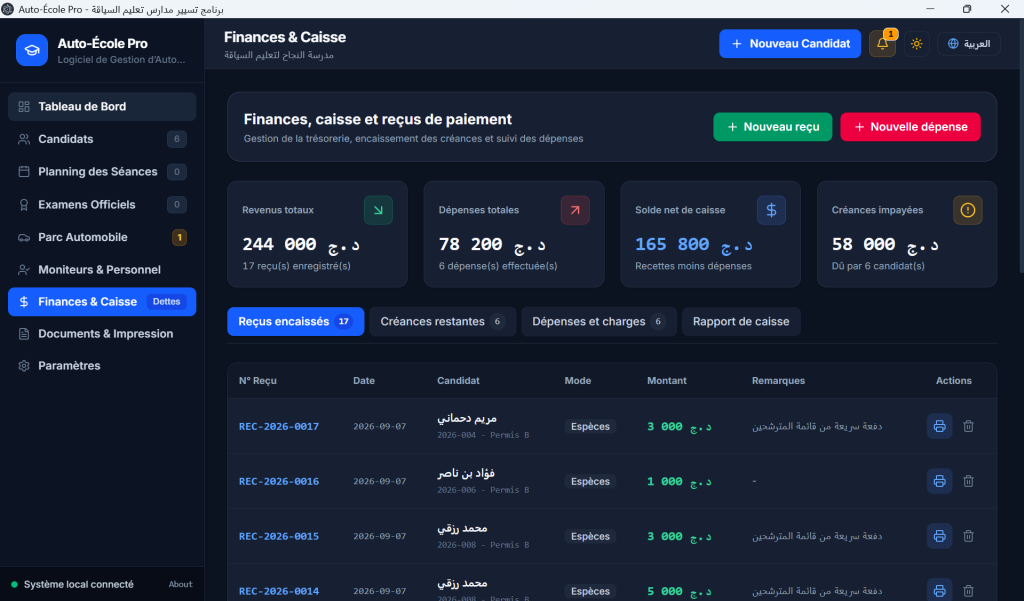Click the Parc Automobile count badge 1
This screenshot has width=1024, height=601.
tap(180, 237)
